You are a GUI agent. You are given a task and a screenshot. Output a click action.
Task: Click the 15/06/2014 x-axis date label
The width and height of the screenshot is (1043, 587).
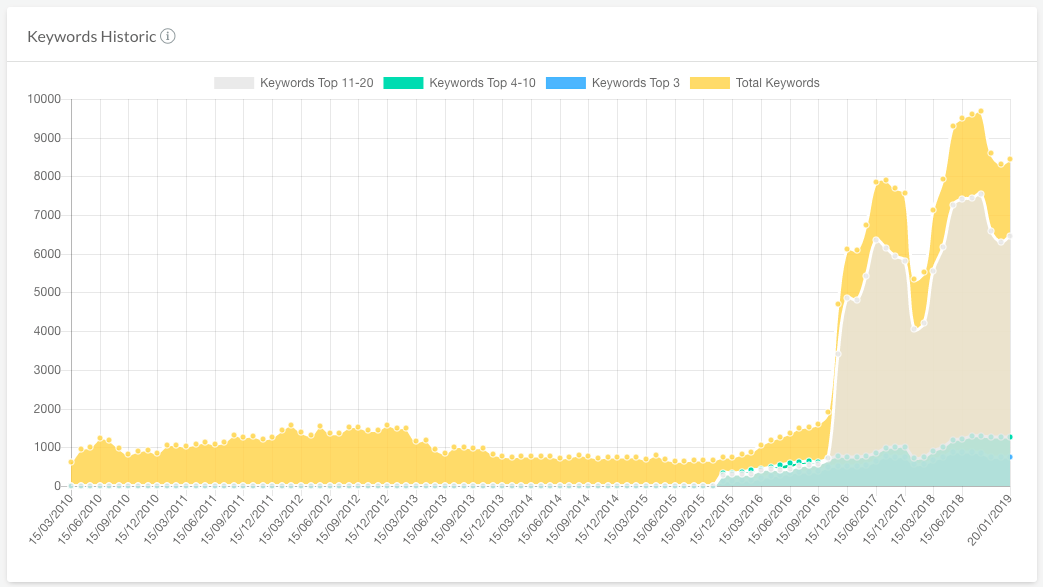539,520
